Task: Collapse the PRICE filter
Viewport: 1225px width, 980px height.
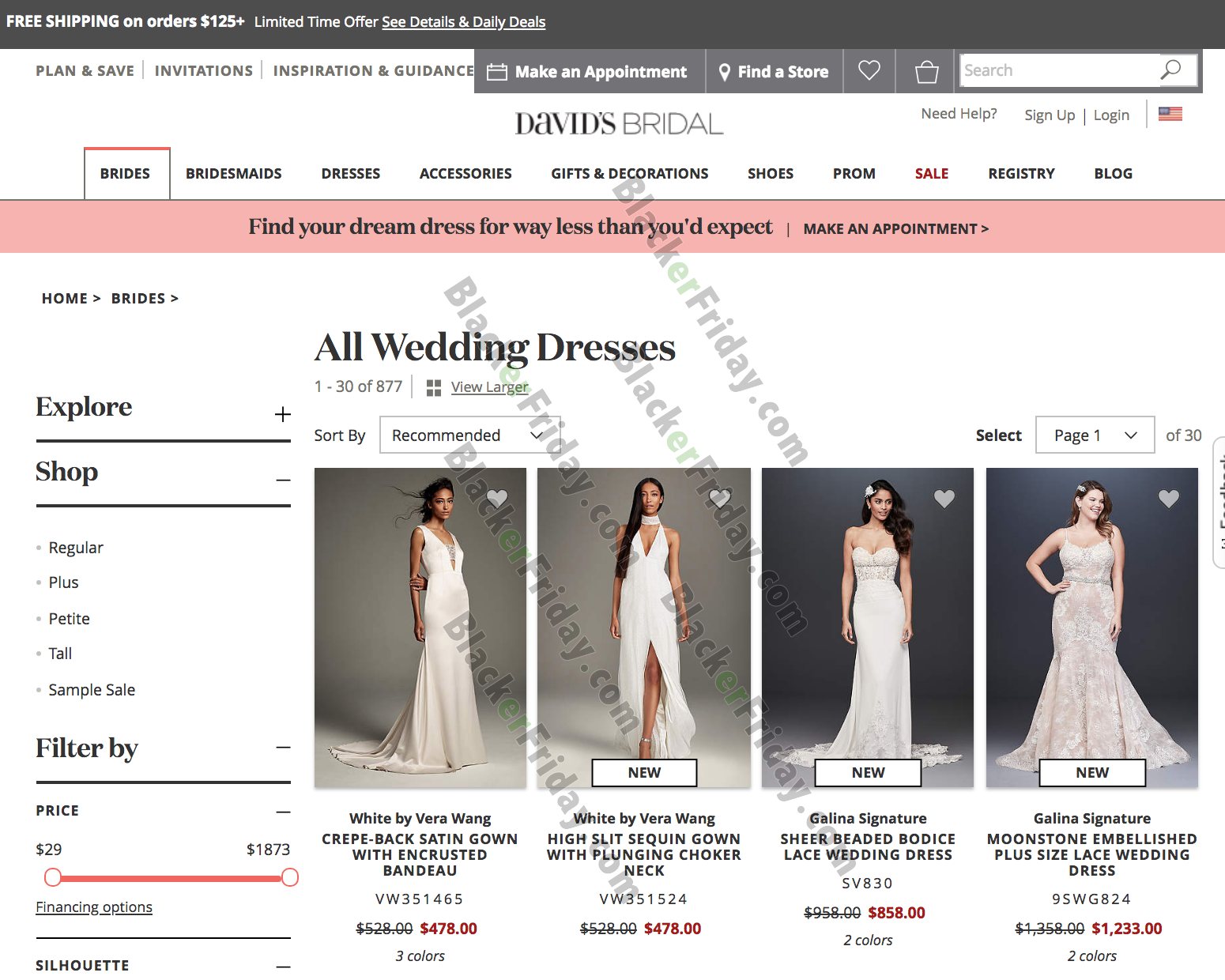Action: (284, 812)
